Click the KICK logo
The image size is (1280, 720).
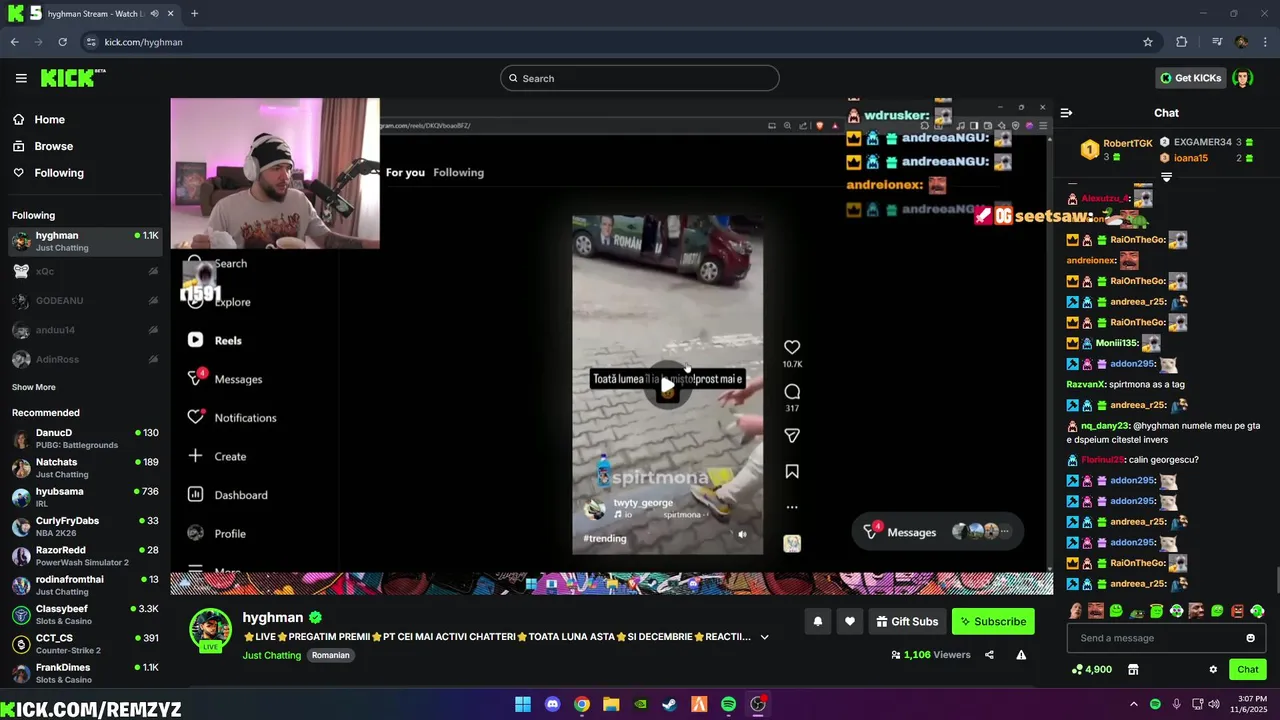[73, 78]
